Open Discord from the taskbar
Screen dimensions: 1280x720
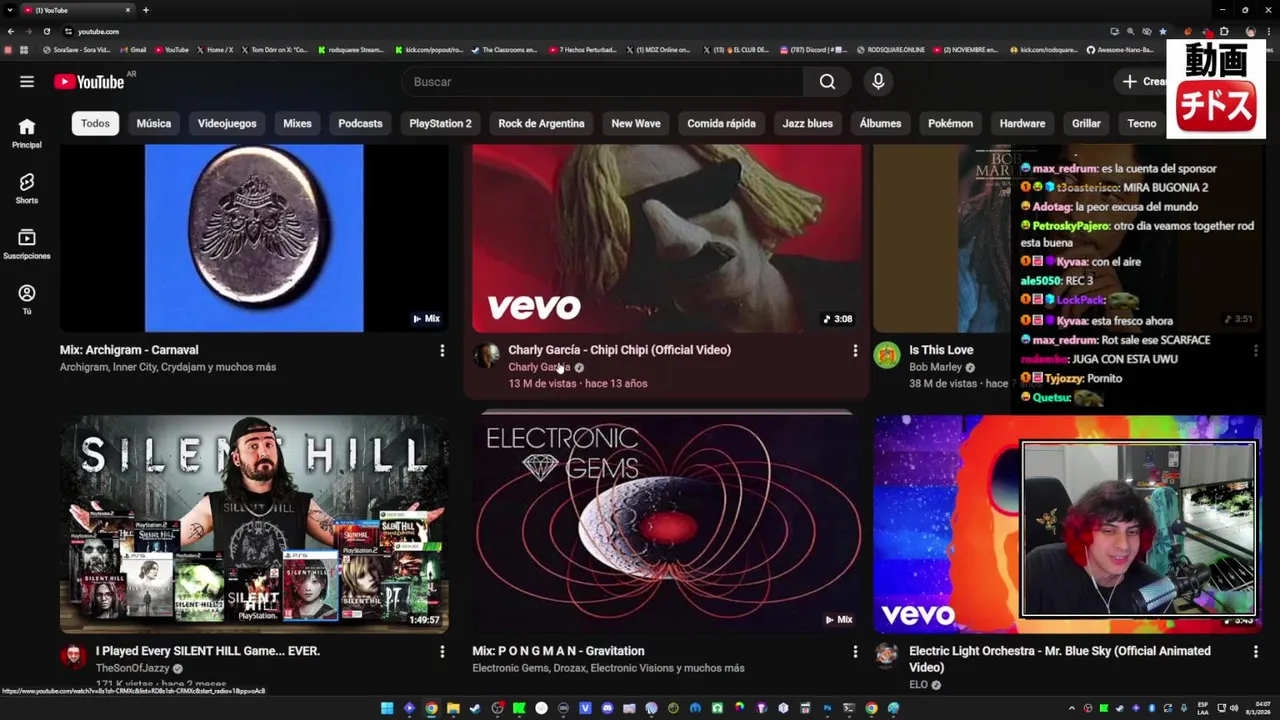(607, 708)
